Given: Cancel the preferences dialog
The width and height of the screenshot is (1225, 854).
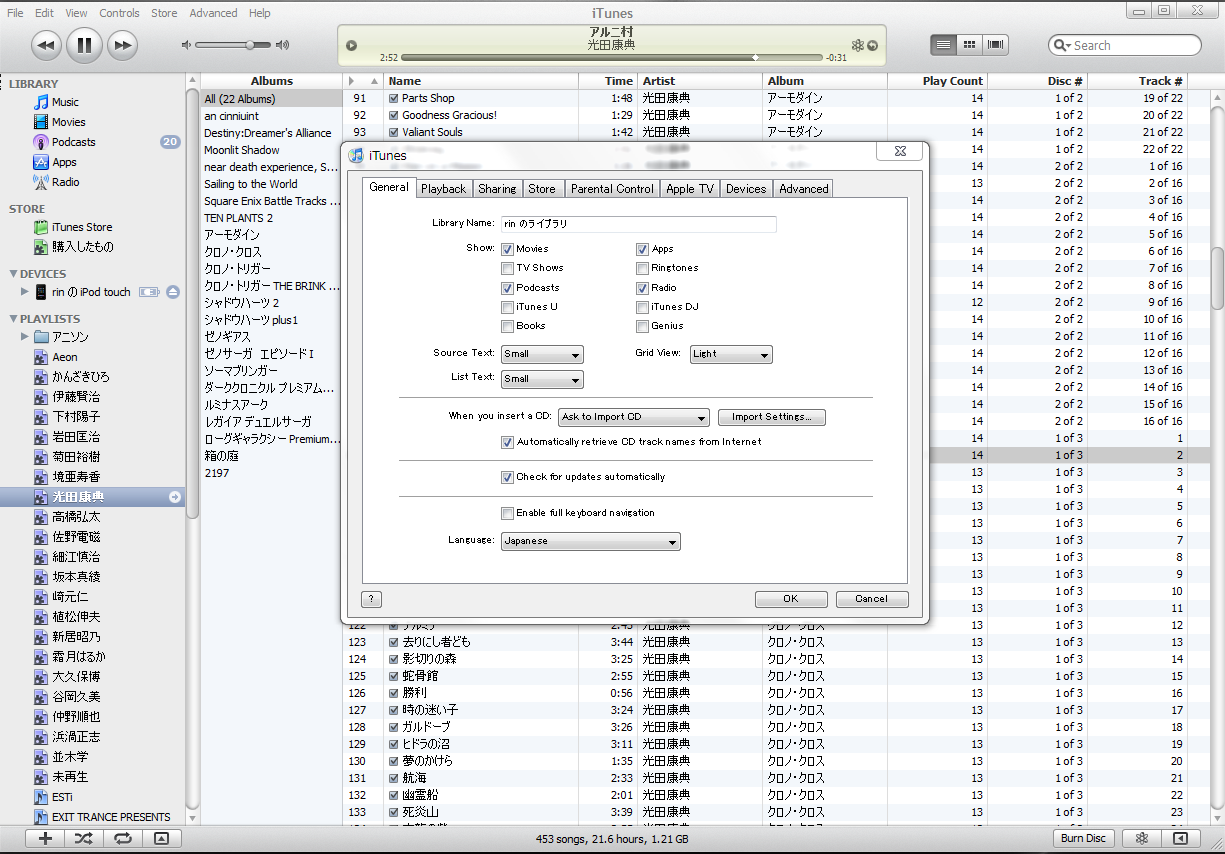Looking at the screenshot, I should [x=871, y=599].
